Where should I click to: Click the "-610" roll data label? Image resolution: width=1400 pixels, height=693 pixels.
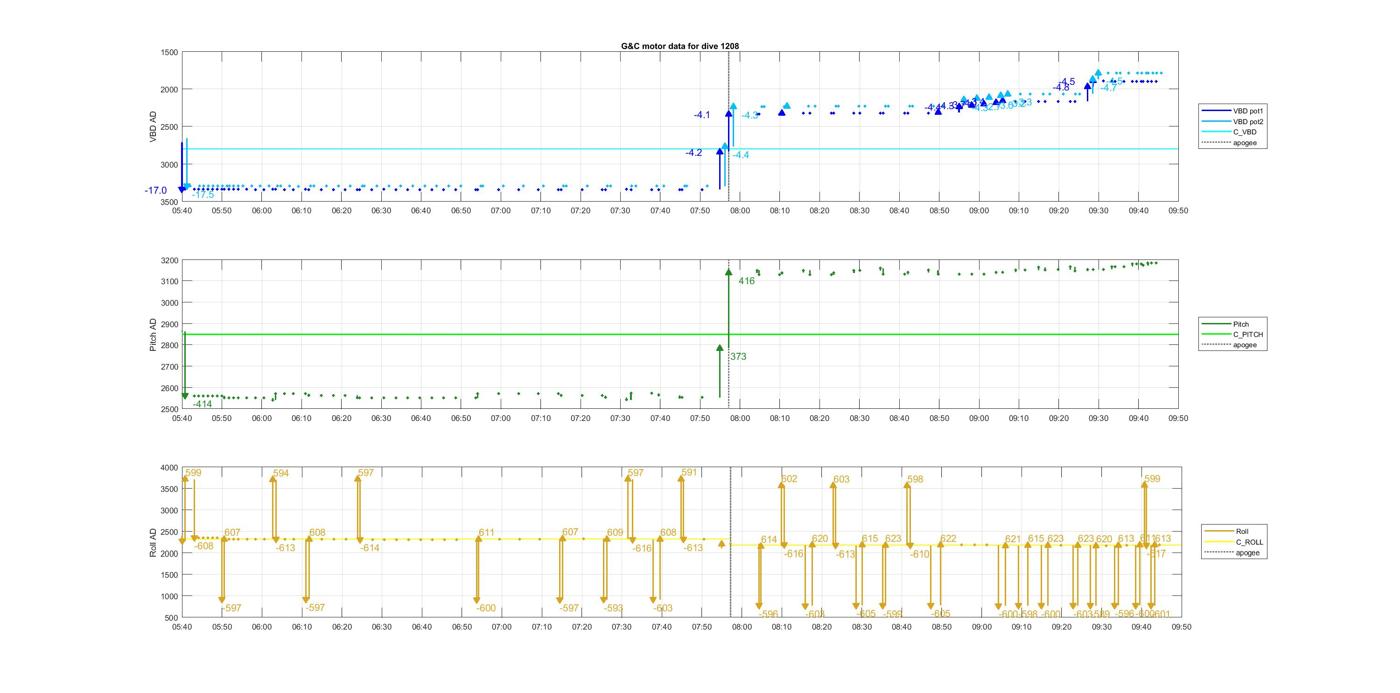920,554
